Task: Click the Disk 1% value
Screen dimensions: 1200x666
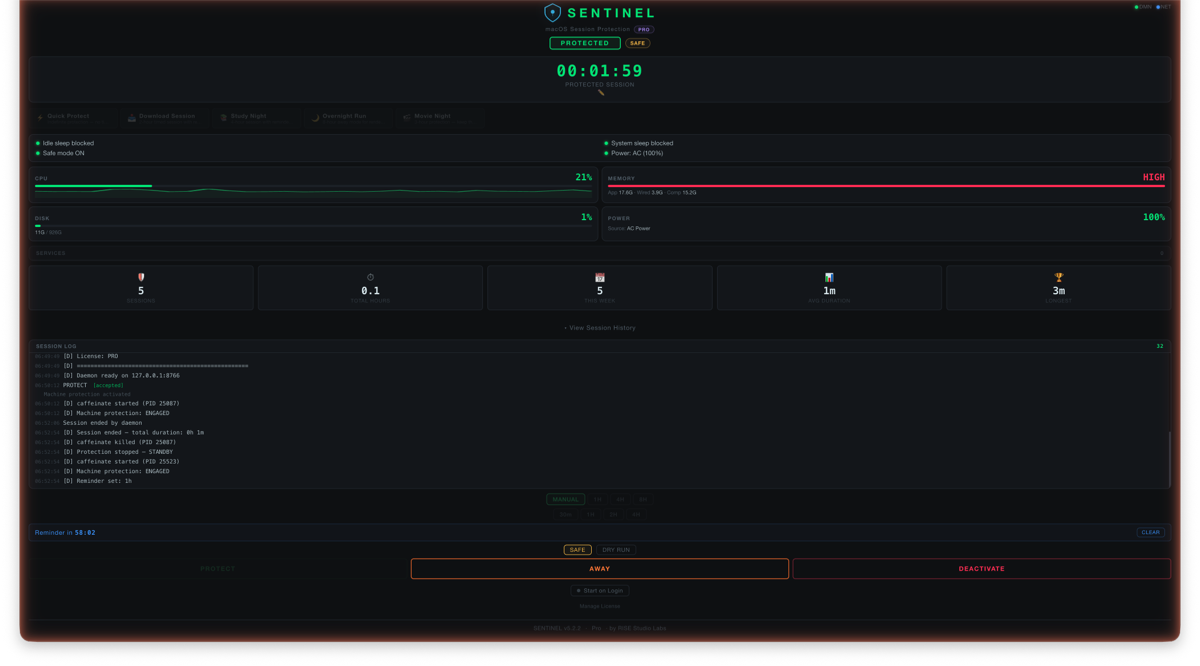Action: 586,217
